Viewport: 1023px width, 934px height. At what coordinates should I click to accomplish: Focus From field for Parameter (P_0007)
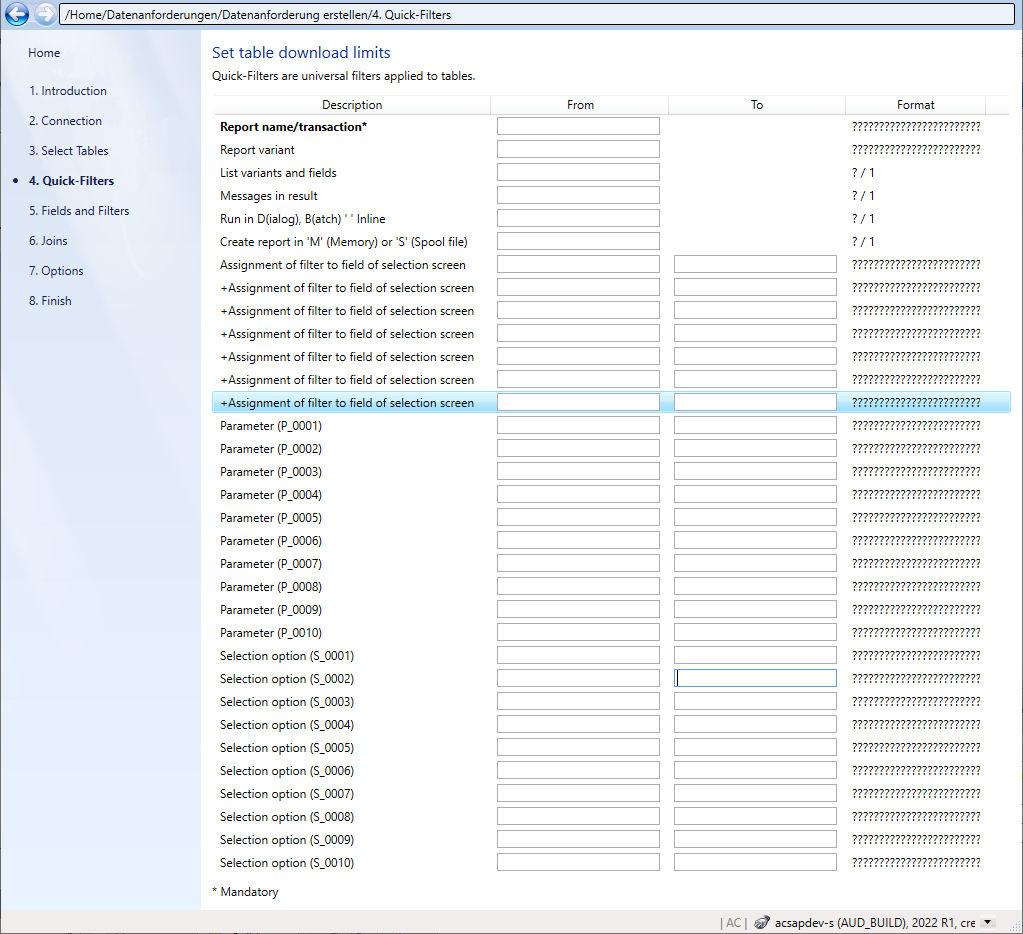coord(578,564)
